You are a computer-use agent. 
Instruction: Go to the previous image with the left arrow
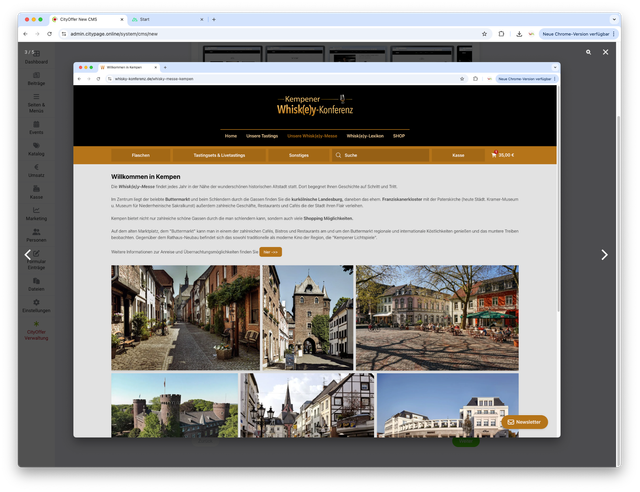[x=28, y=255]
